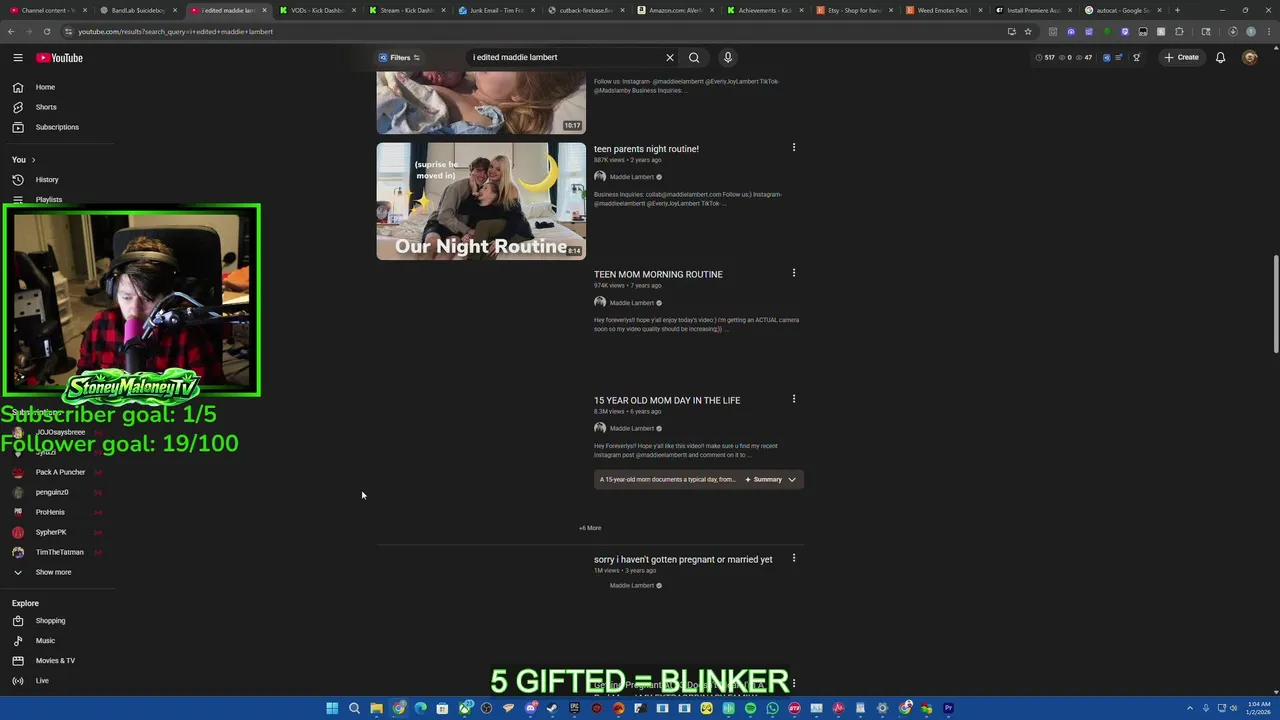1280x720 pixels.
Task: Open penguinz0 subscription
Action: (x=52, y=492)
